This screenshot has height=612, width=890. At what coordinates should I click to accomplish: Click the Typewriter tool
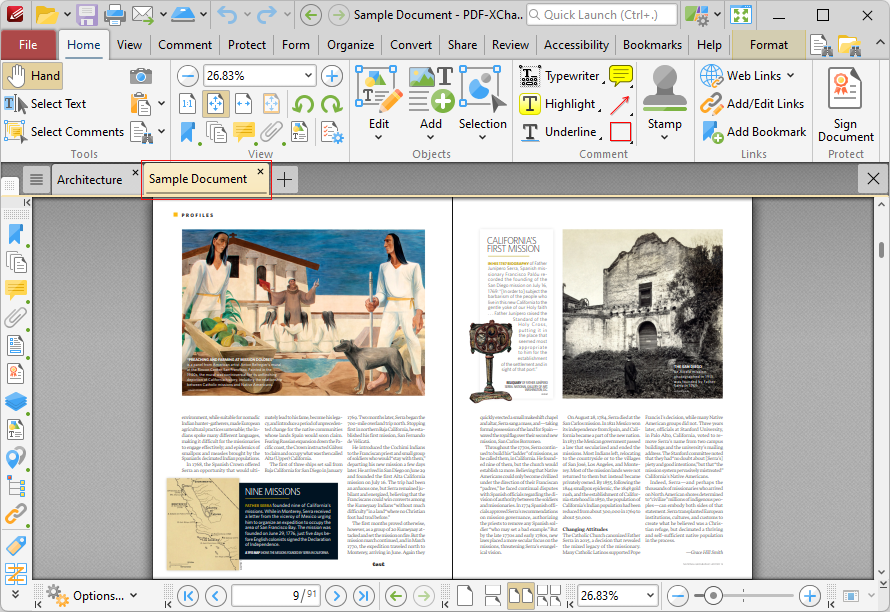tap(560, 76)
